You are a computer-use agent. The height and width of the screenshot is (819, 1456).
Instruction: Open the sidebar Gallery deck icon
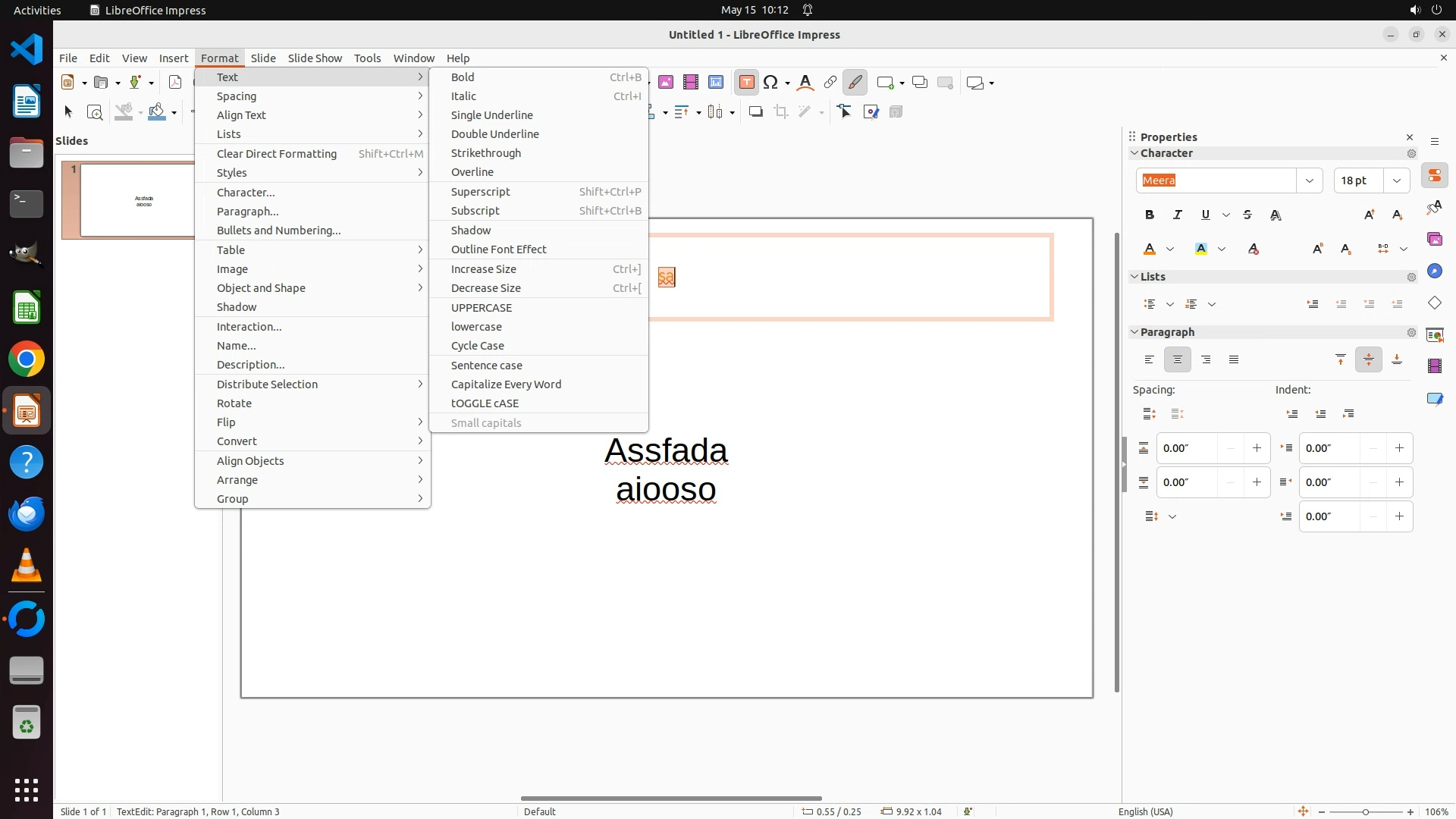[1434, 240]
